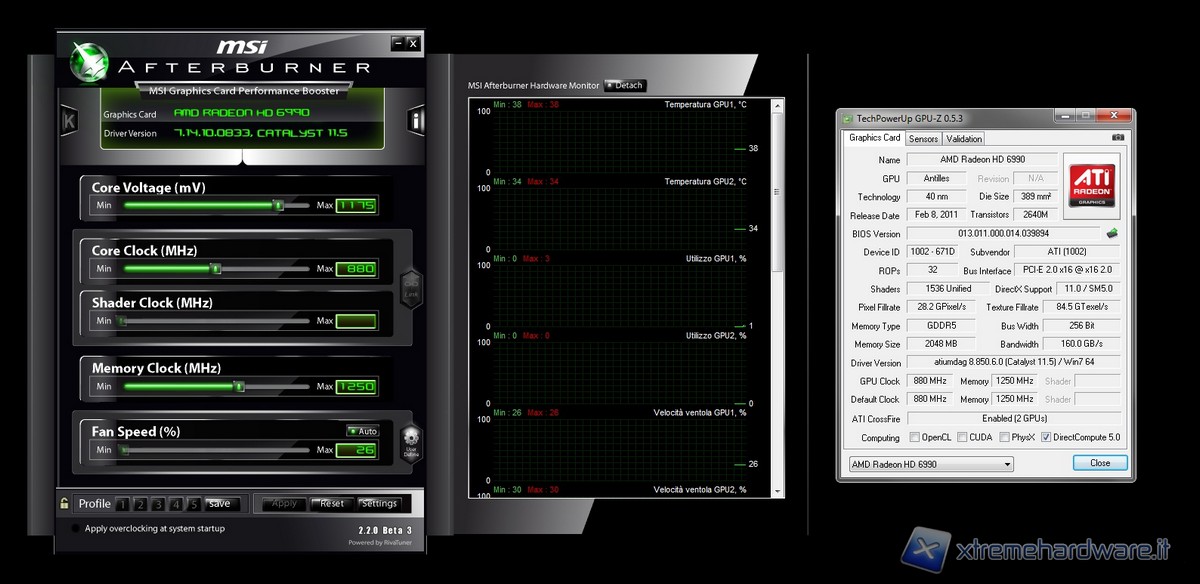Enable Apply overclocking at system startup
Image resolution: width=1200 pixels, height=584 pixels.
click(76, 529)
